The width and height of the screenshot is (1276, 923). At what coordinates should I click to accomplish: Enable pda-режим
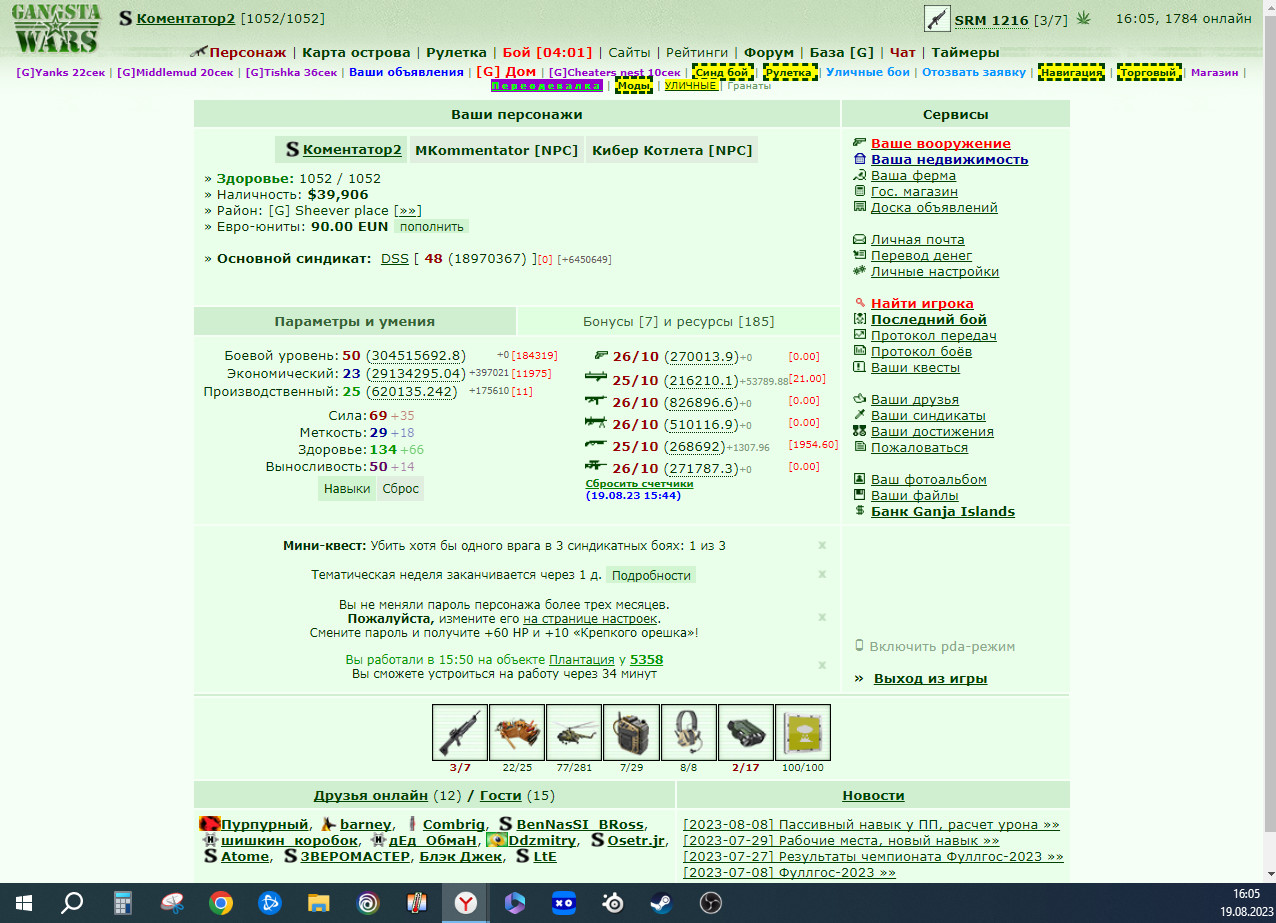tap(935, 647)
